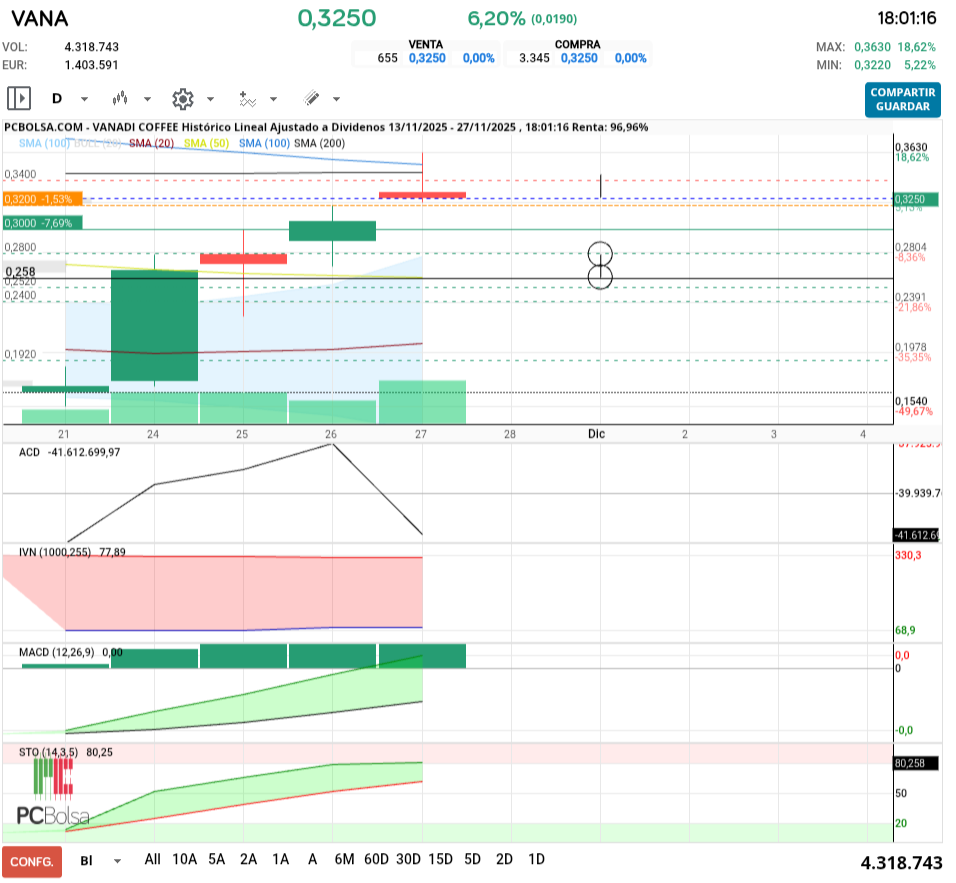Select the All time range option
Viewport: 956px width, 883px height.
(152, 859)
